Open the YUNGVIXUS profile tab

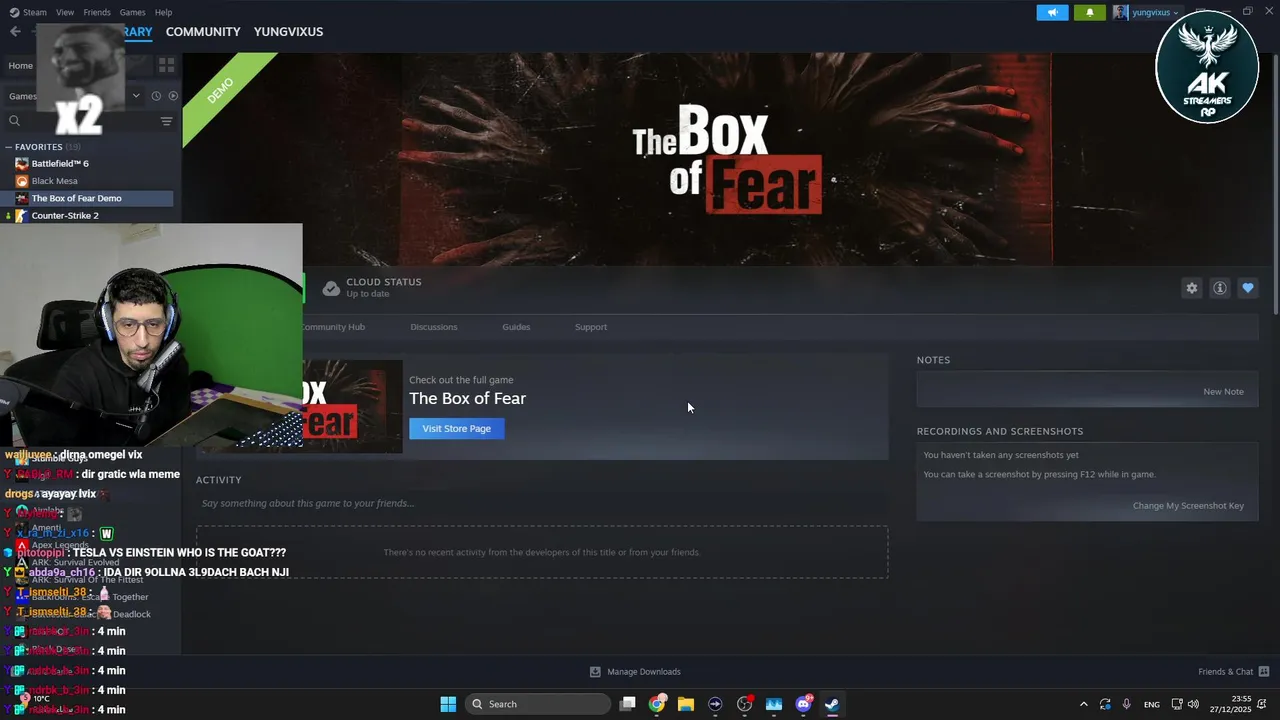pos(288,32)
